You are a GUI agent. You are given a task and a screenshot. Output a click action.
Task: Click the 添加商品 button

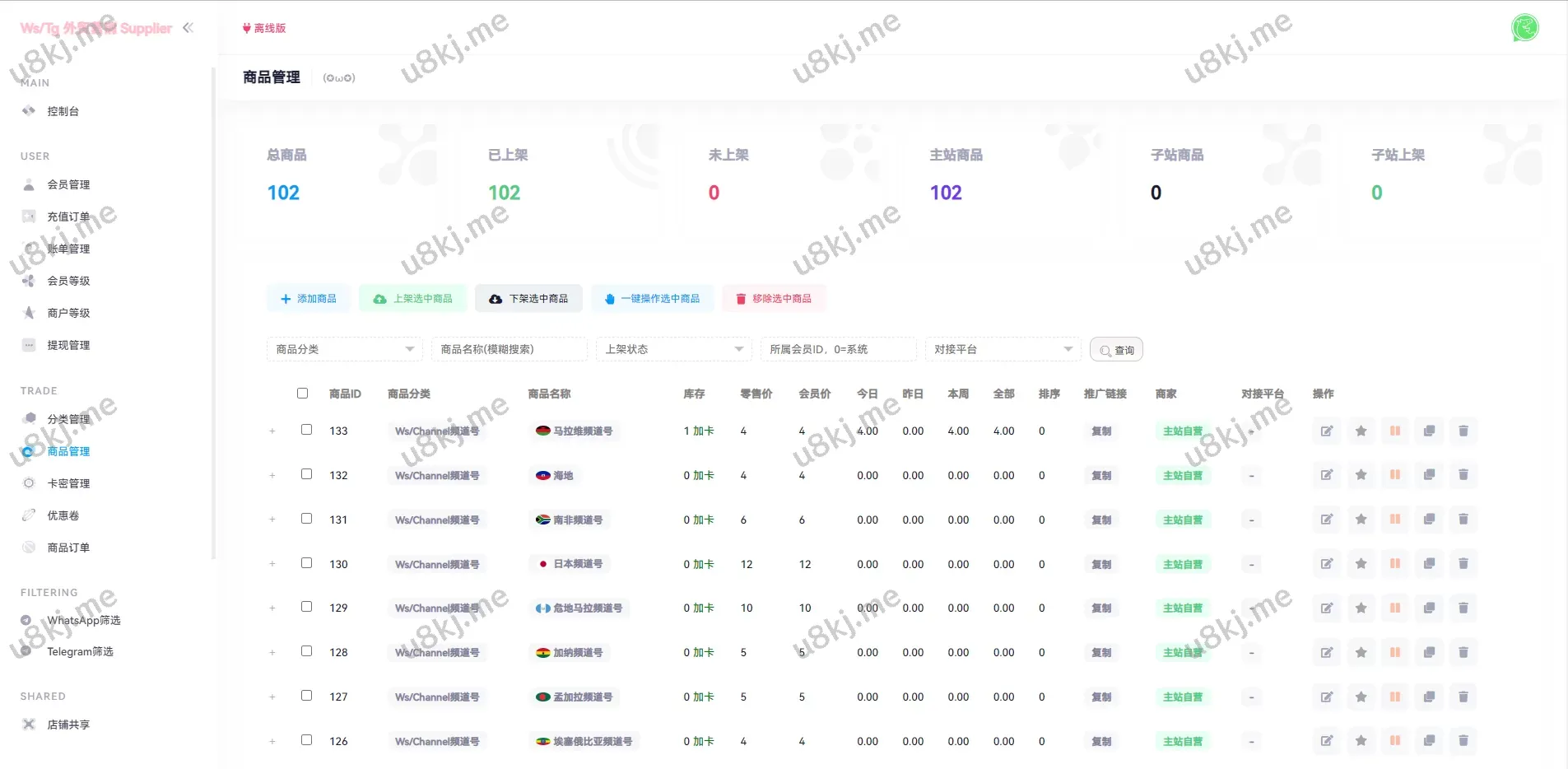[309, 299]
